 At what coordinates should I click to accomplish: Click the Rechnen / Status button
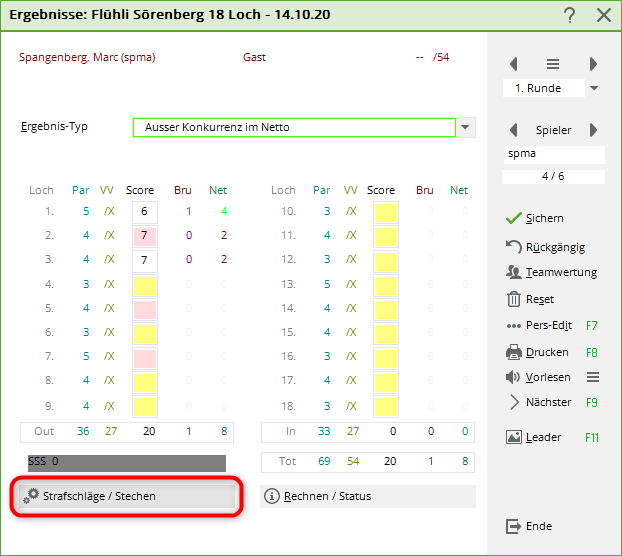[367, 496]
